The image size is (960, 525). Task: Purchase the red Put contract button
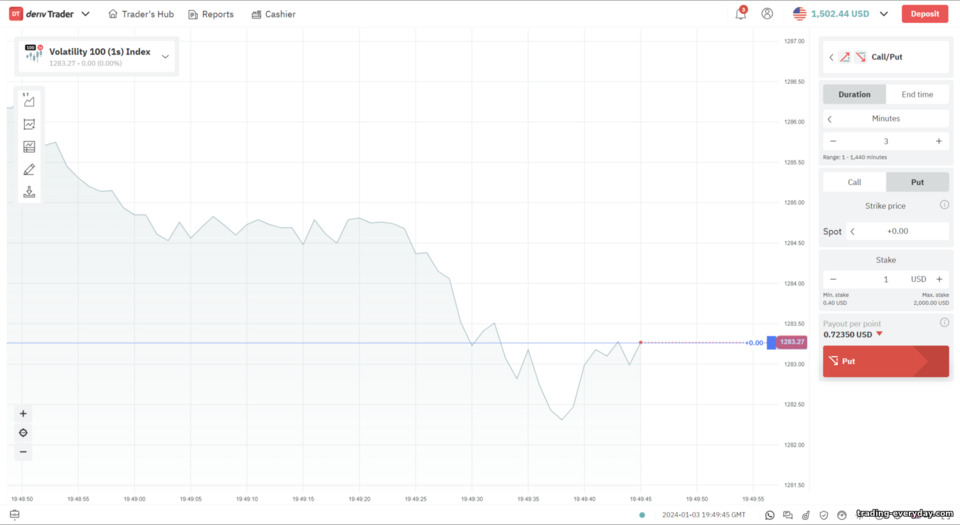pos(885,361)
